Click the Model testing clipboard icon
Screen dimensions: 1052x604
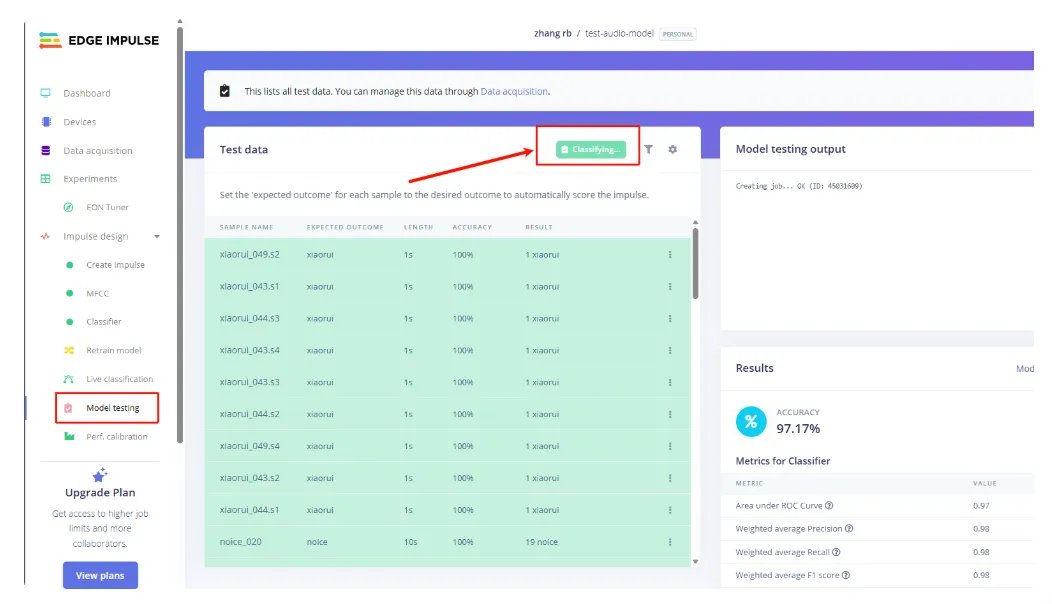[68, 408]
